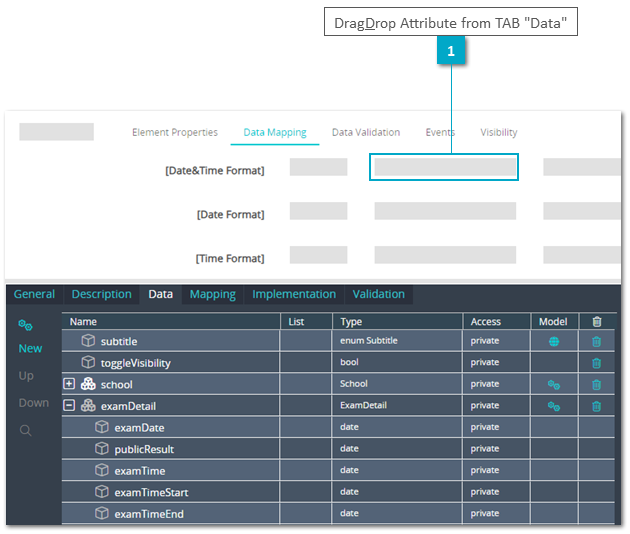Click the first Date Format field
This screenshot has height=534, width=630.
(318, 211)
